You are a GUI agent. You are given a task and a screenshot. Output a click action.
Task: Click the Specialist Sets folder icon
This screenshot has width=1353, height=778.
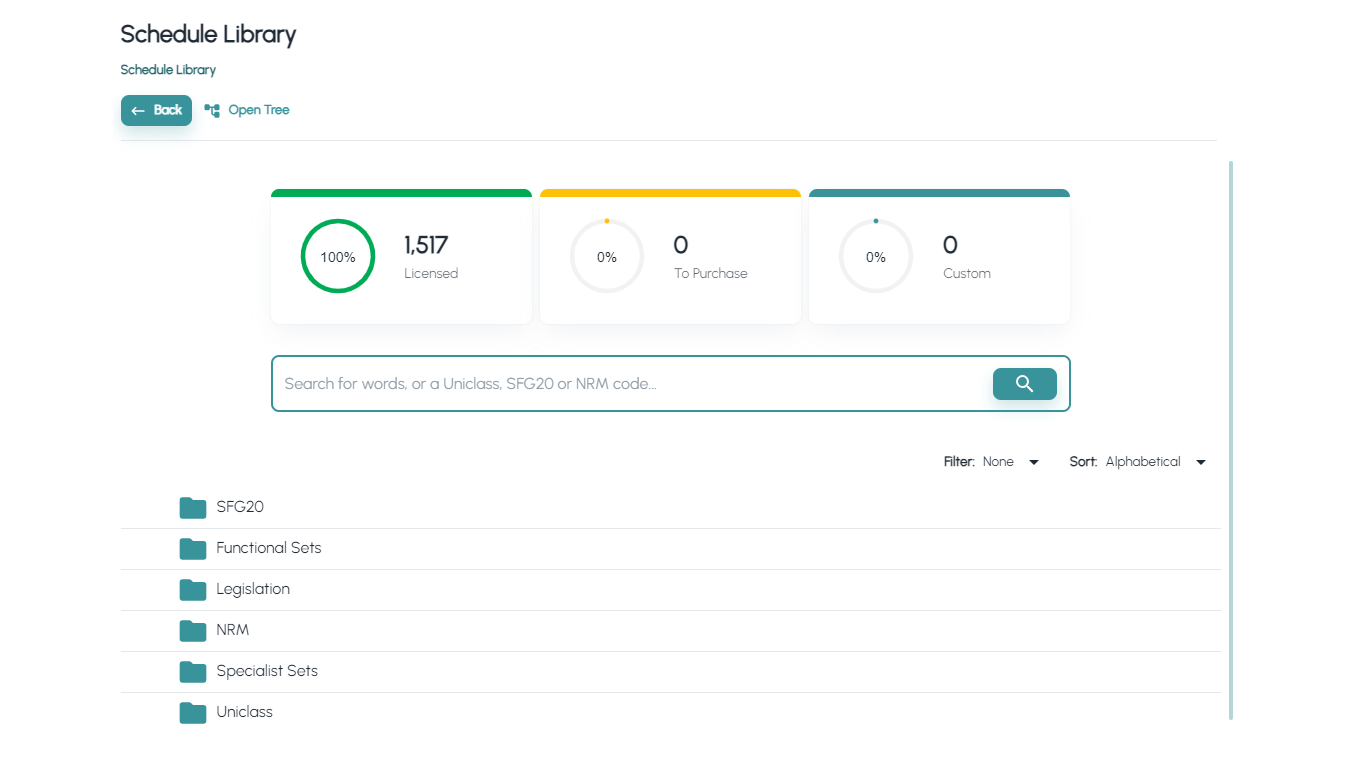tap(193, 672)
